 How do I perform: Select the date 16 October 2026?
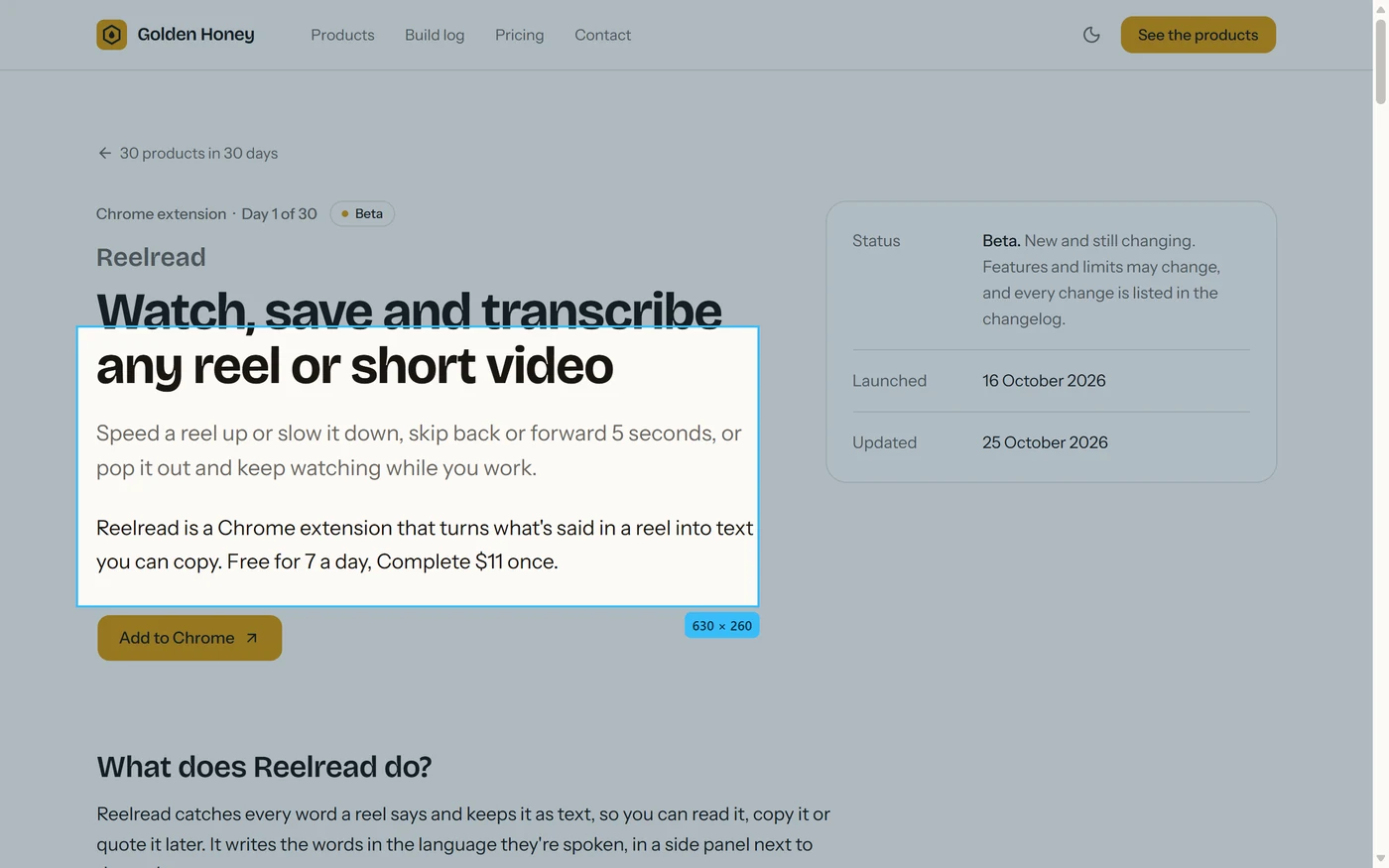[1044, 381]
